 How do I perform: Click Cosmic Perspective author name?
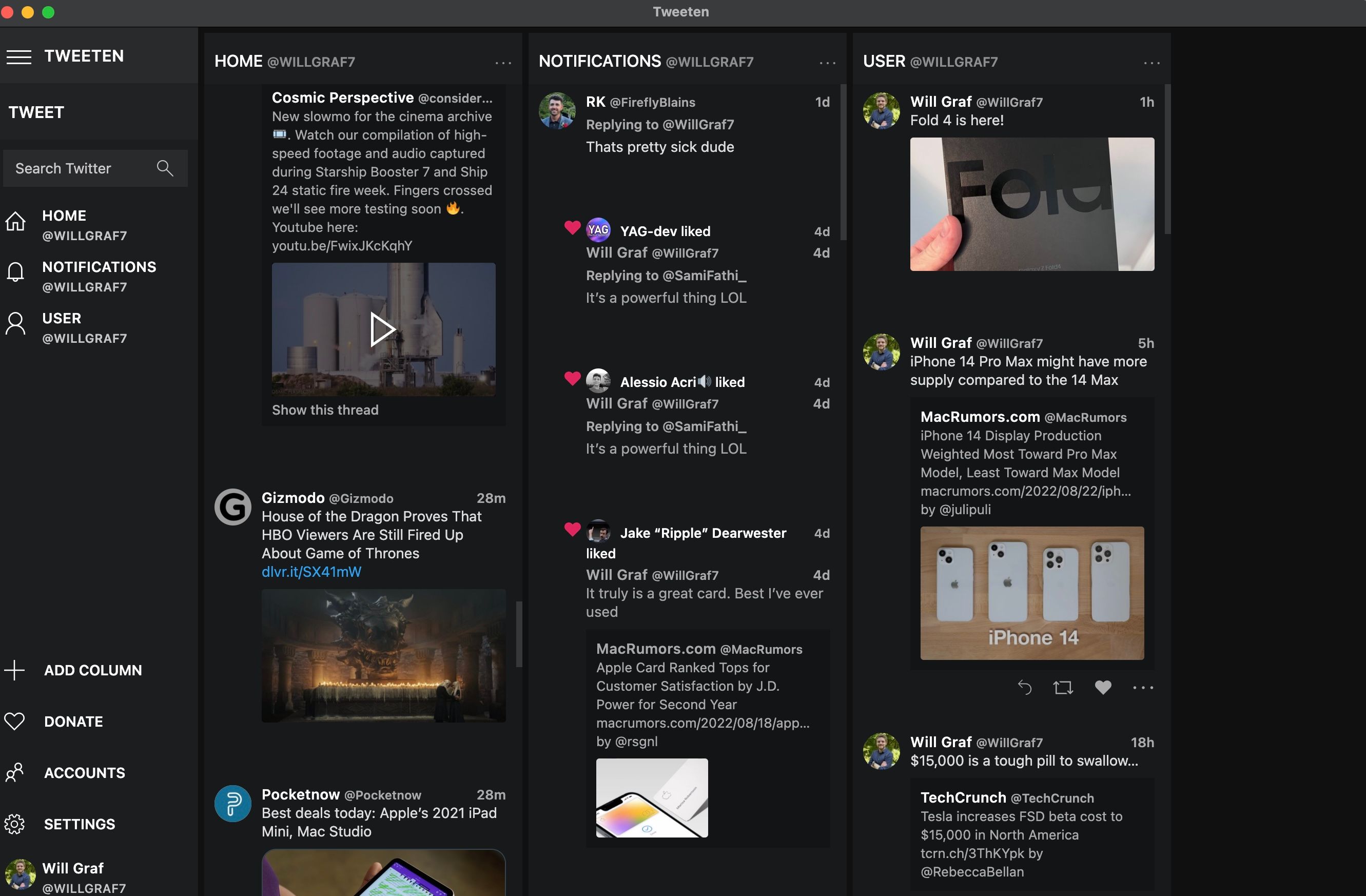[x=343, y=98]
